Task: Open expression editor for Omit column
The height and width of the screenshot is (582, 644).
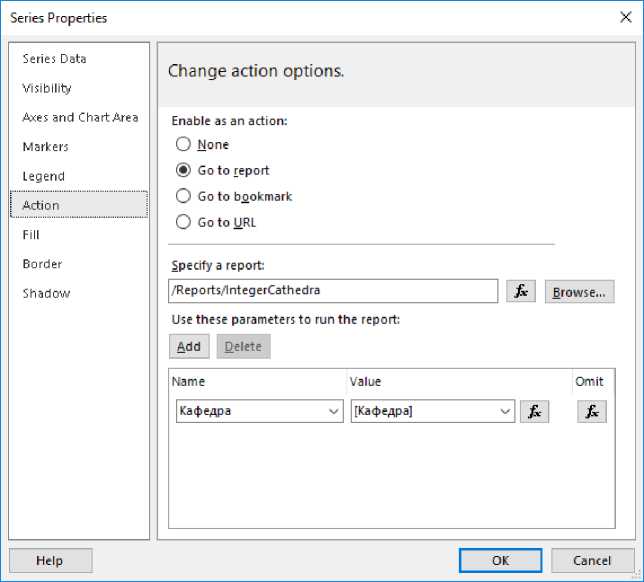Action: 591,411
